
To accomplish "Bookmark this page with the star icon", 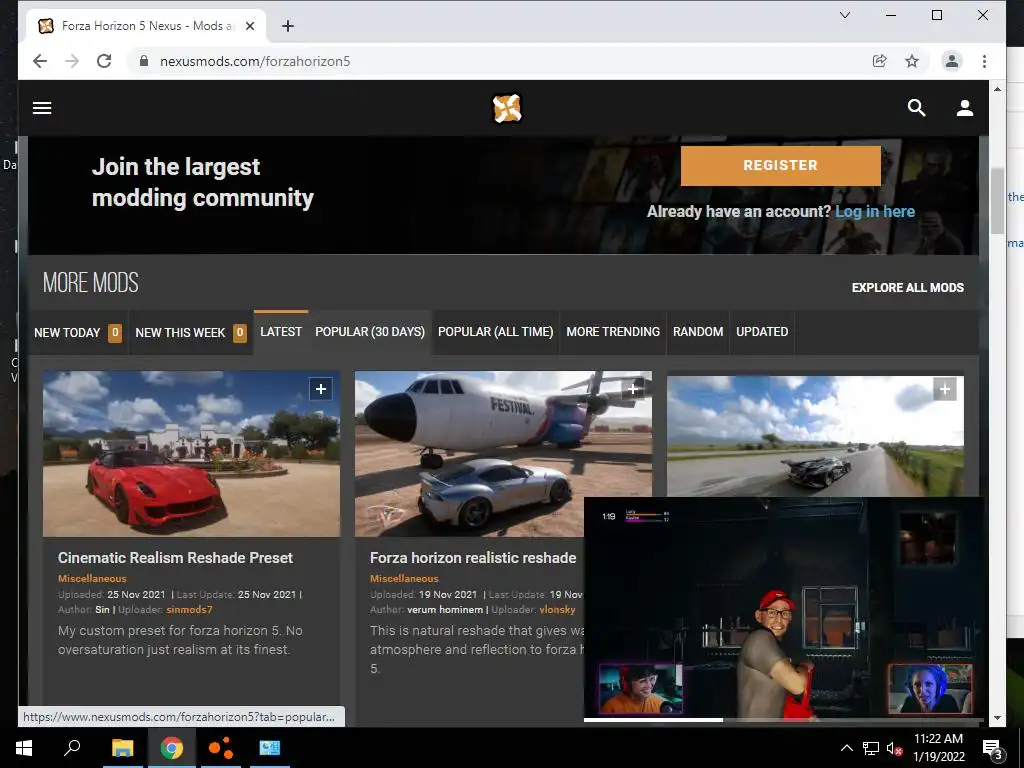I will pos(912,61).
